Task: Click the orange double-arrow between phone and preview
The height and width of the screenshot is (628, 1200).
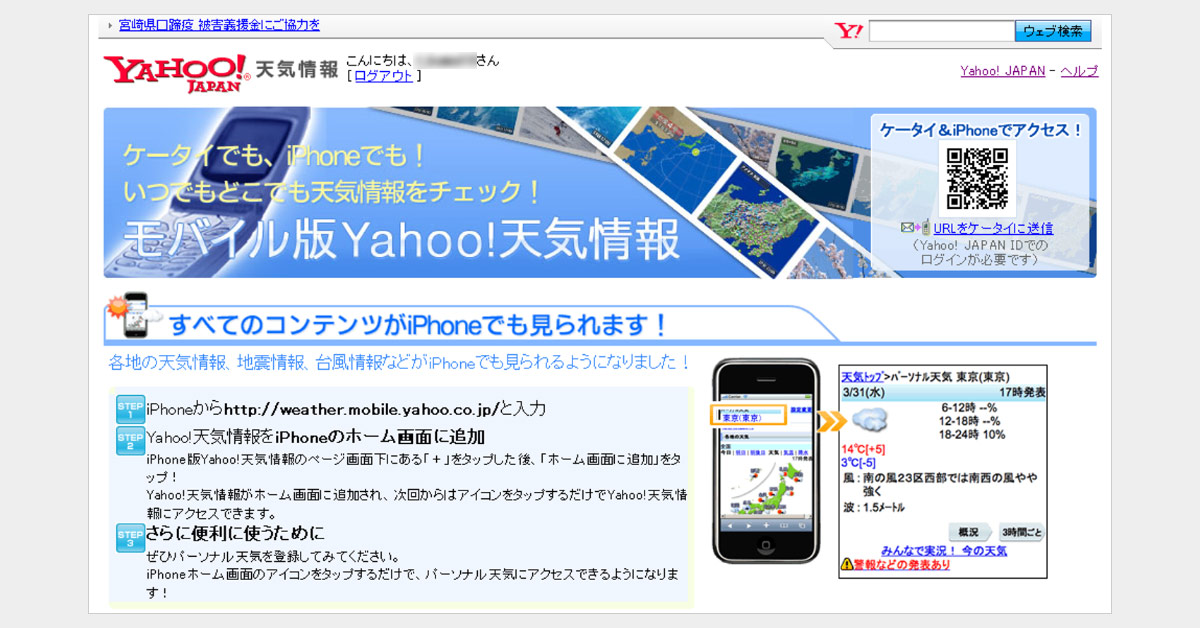Action: tap(832, 422)
